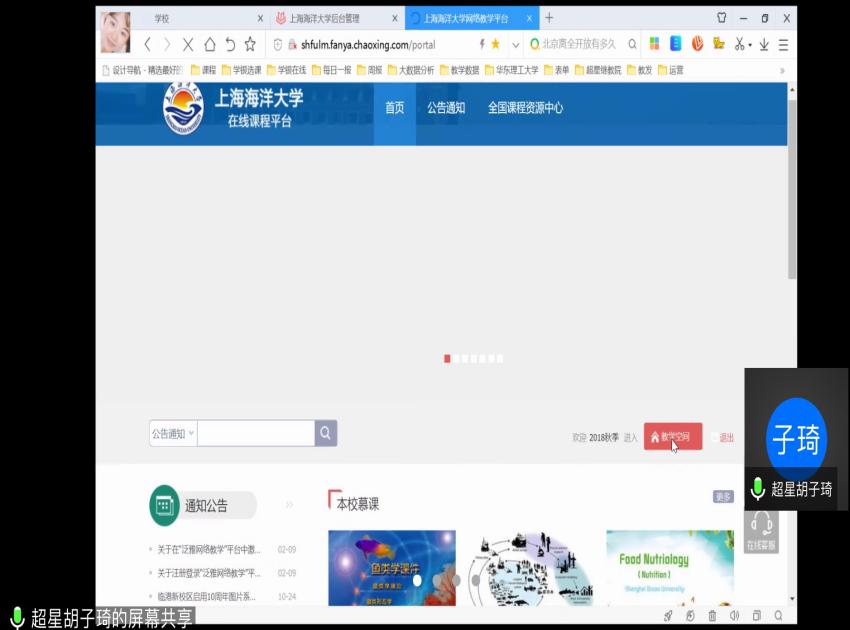
Task: Click the annotation pen icon on meeting toolbar
Action: coord(668,616)
